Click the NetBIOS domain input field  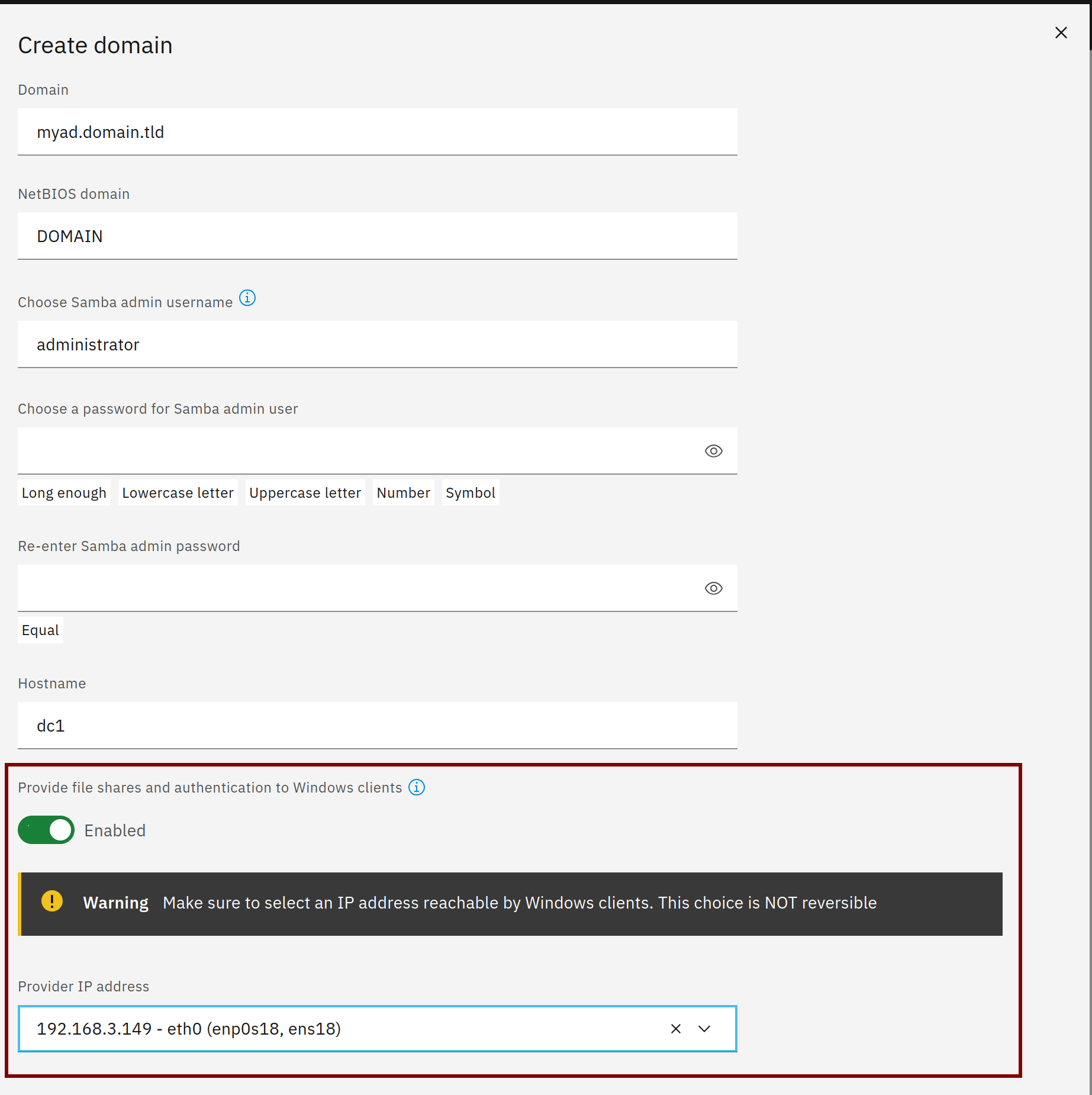pyautogui.click(x=377, y=236)
